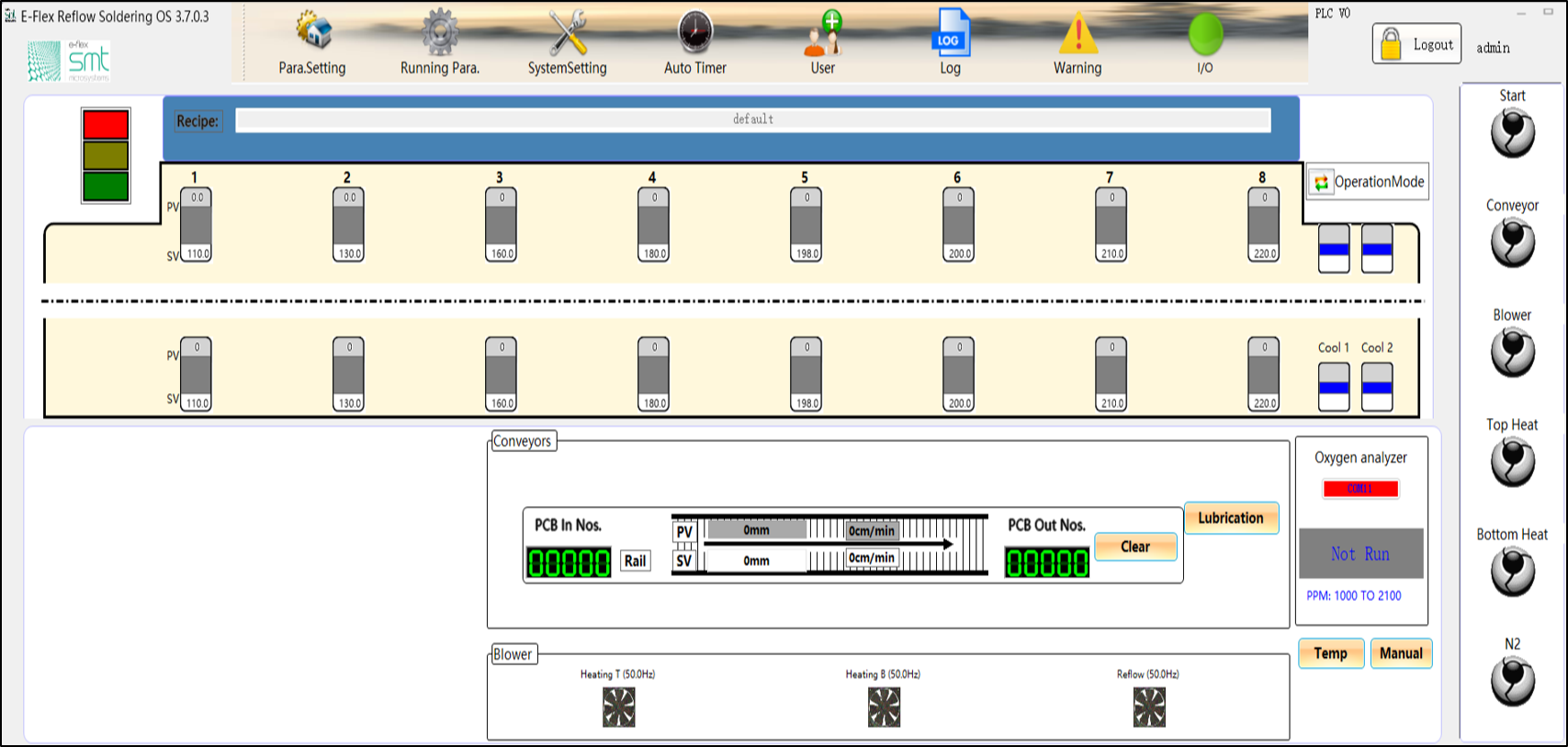Click the Logout padlock button
The height and width of the screenshot is (747, 1568).
pyautogui.click(x=1416, y=44)
